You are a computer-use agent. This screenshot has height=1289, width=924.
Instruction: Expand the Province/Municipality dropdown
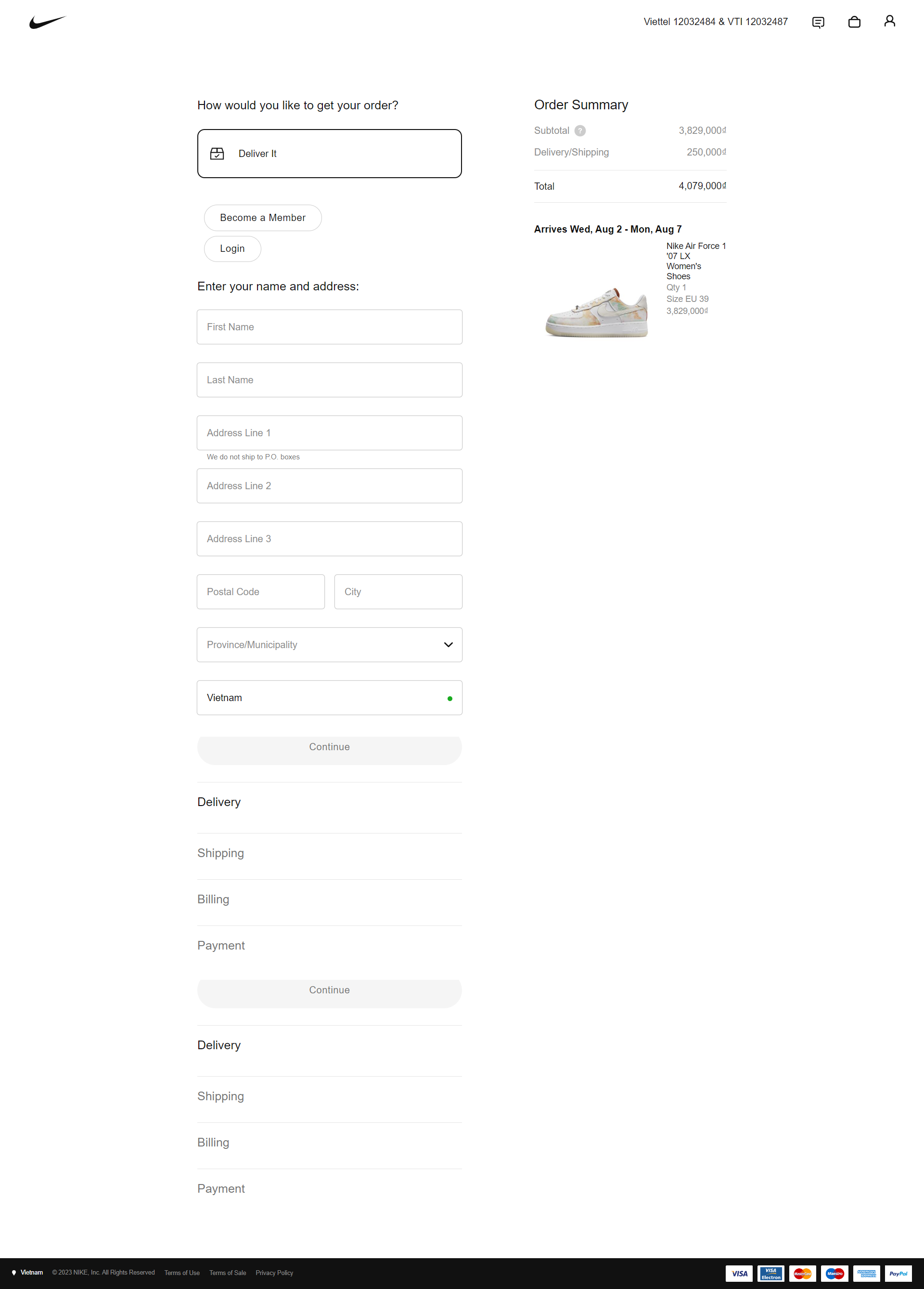pyautogui.click(x=329, y=644)
